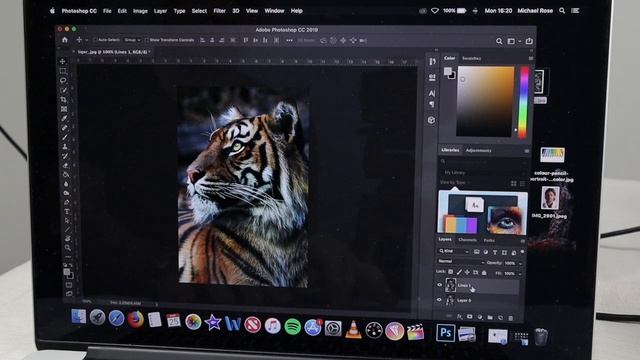The width and height of the screenshot is (640, 360).
Task: Open the options bar search icon
Action: (x=499, y=41)
